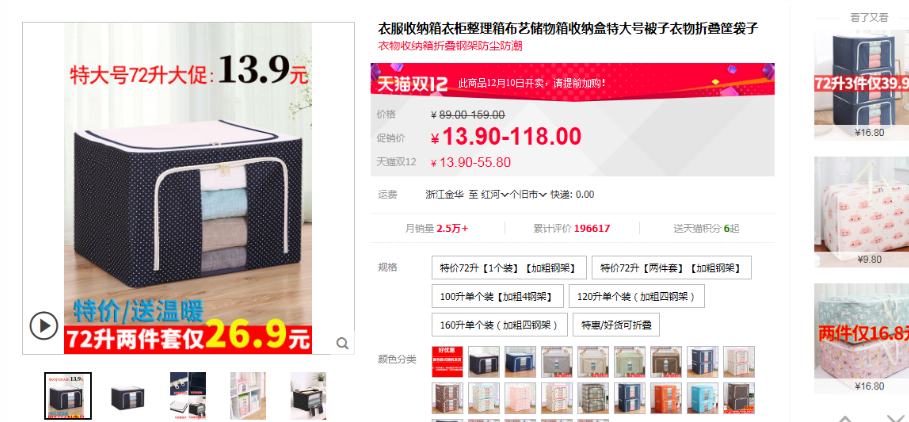Select the red 好优惠 color swatch
Screen dimensions: 909x422
[448, 362]
